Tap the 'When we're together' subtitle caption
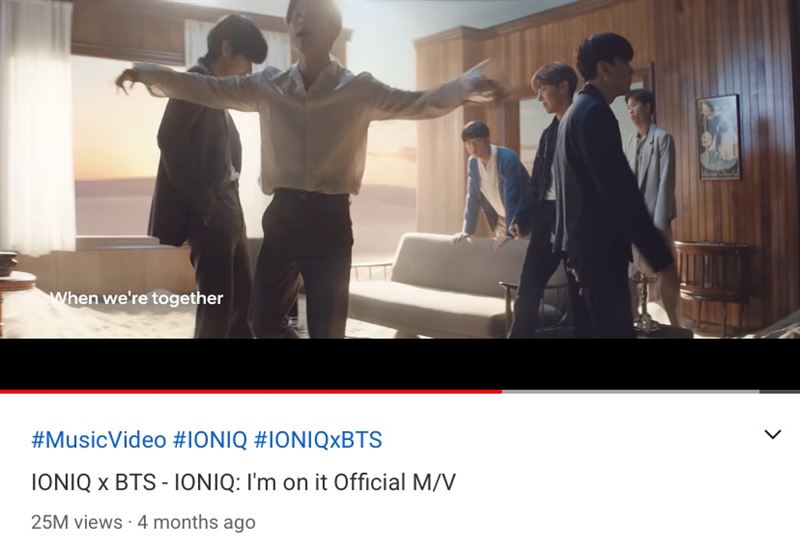 pyautogui.click(x=137, y=298)
